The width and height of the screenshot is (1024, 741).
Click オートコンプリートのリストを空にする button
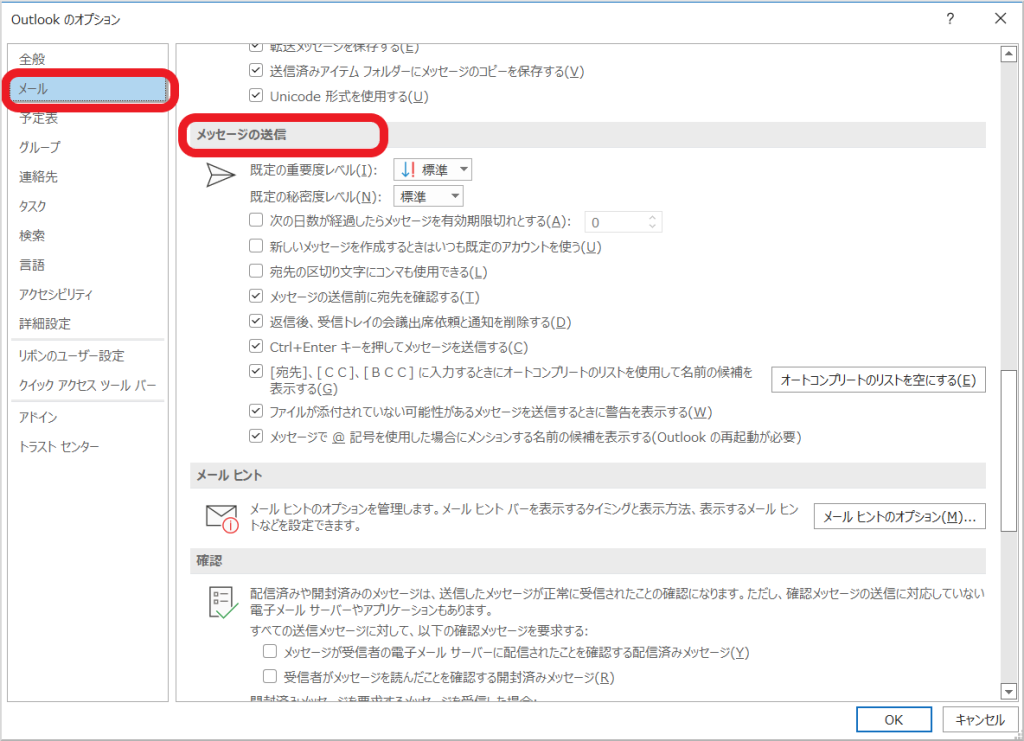click(x=878, y=380)
